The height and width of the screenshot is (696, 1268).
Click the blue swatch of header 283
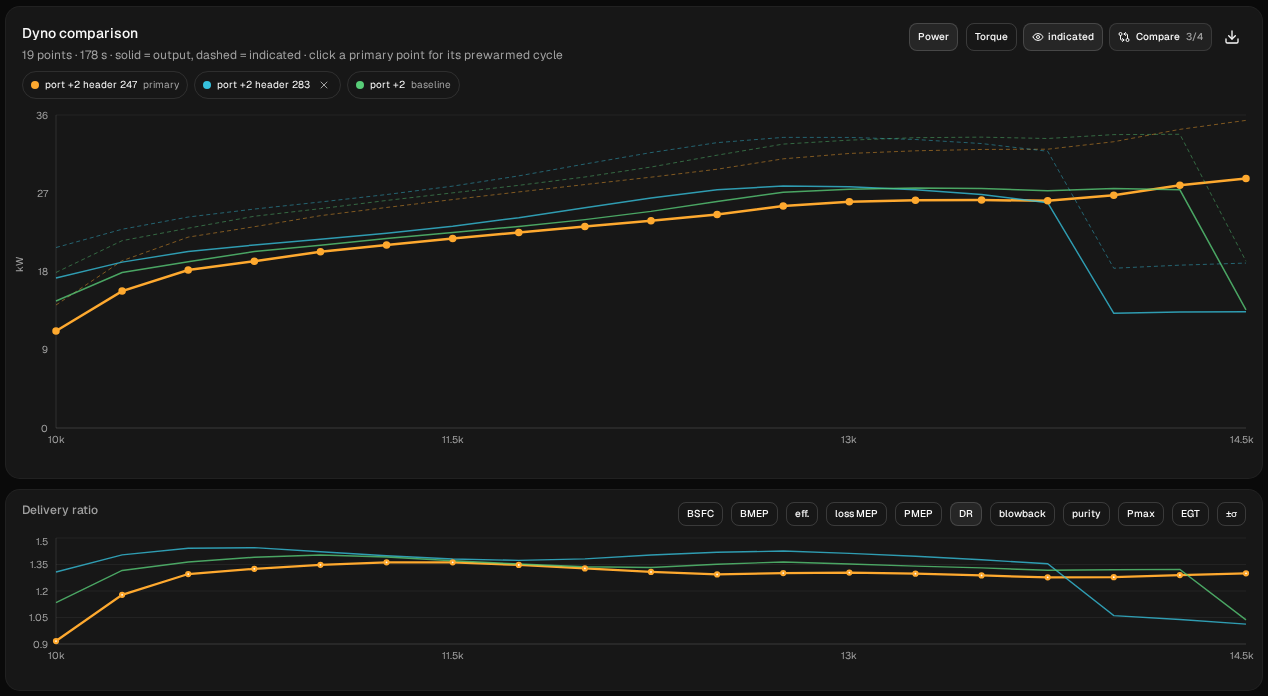coord(208,85)
